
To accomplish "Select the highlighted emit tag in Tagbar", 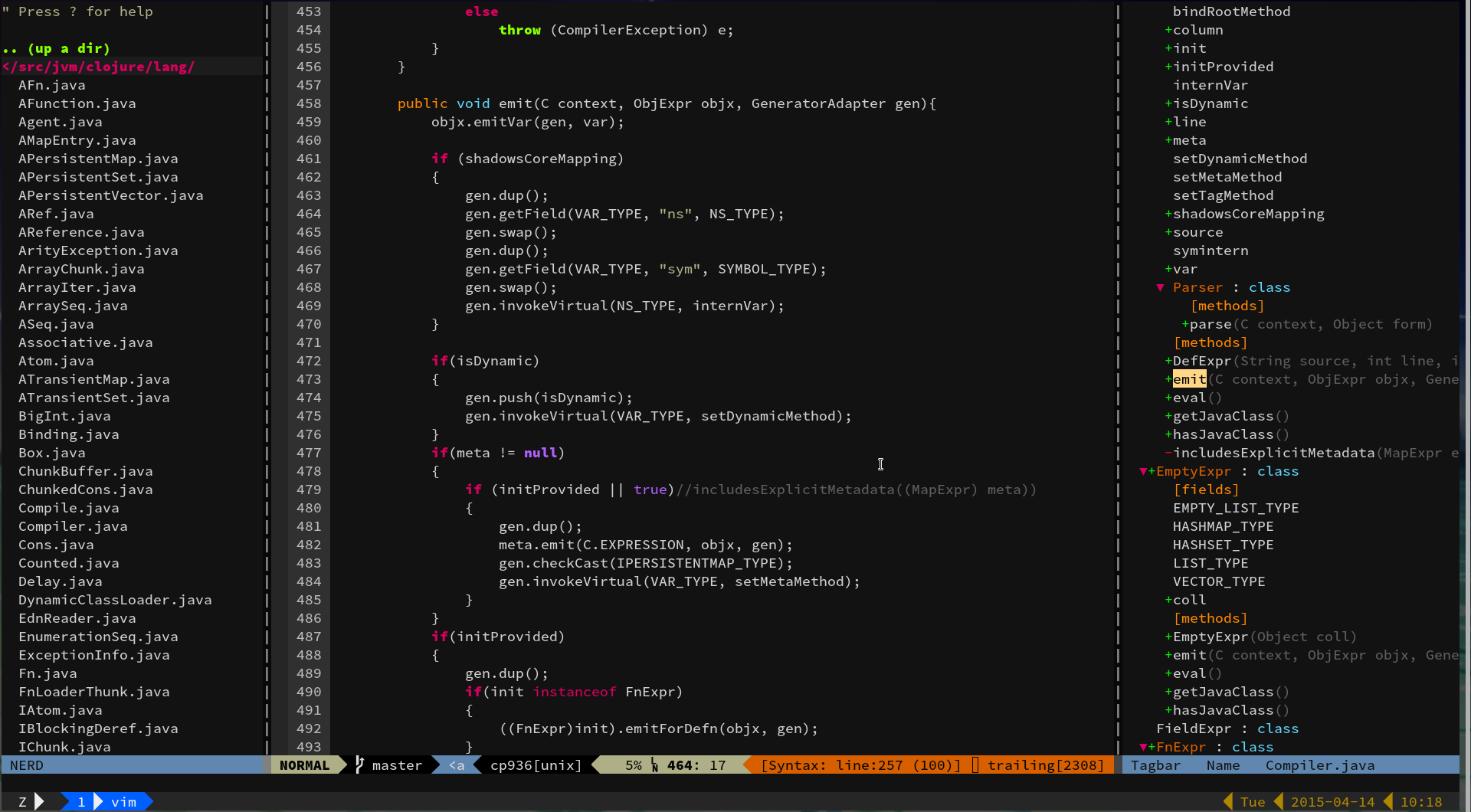I will pyautogui.click(x=1189, y=379).
